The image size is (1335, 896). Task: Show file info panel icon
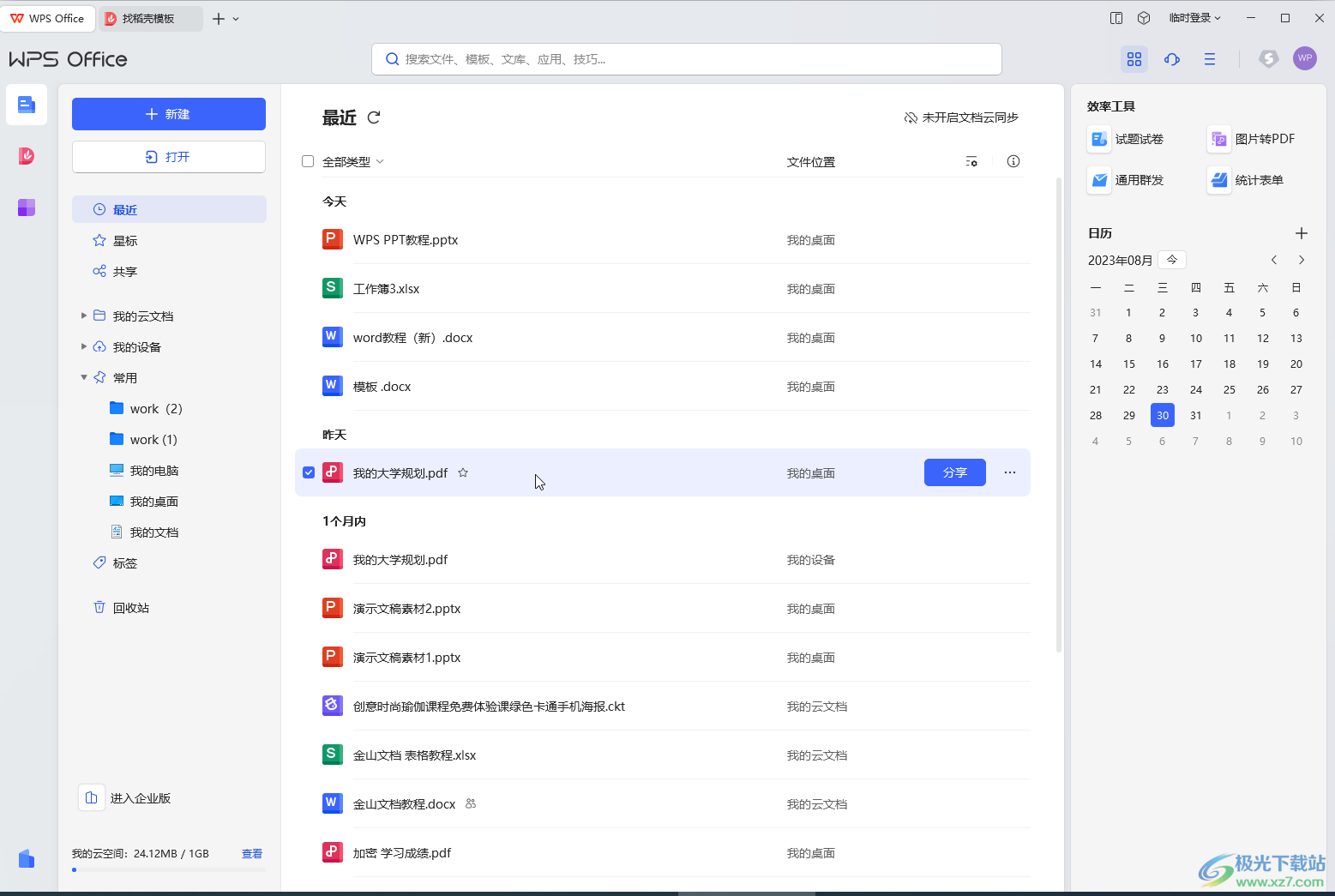1013,161
